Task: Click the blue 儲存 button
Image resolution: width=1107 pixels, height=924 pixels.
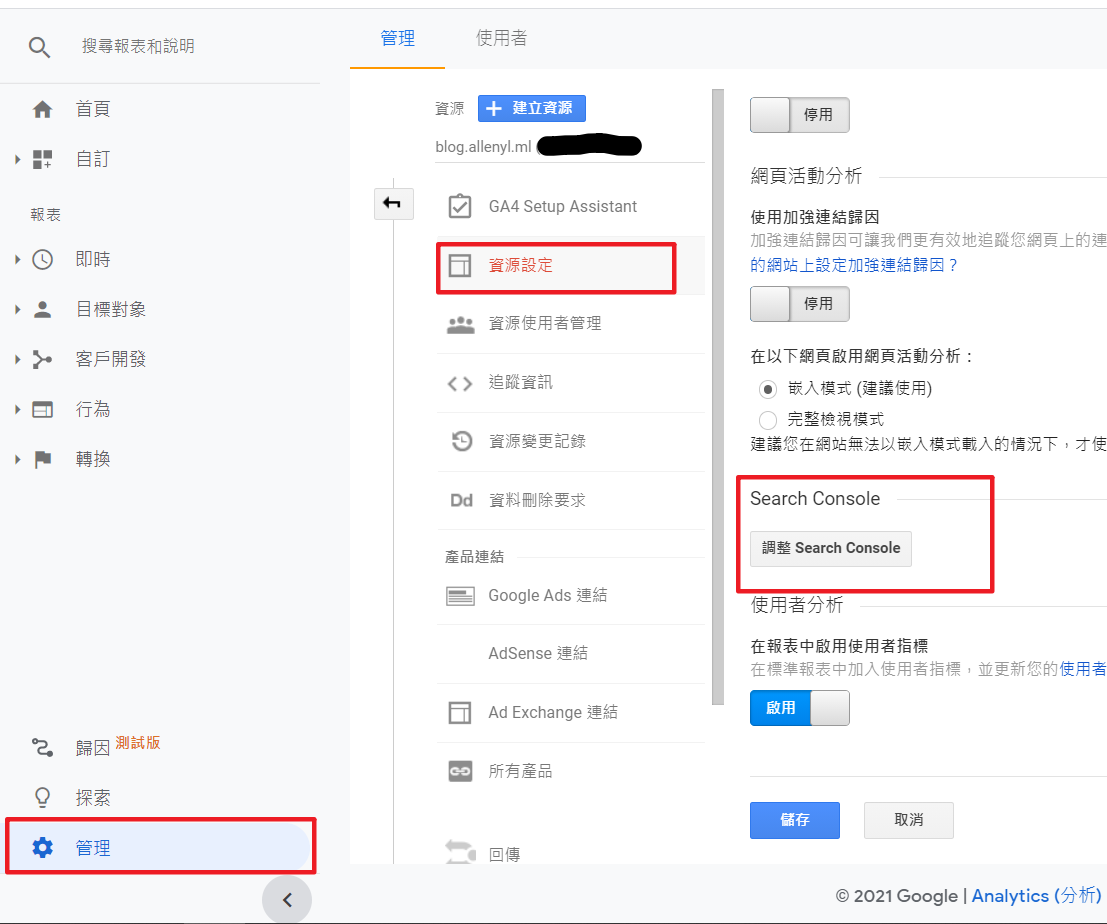Action: 794,819
